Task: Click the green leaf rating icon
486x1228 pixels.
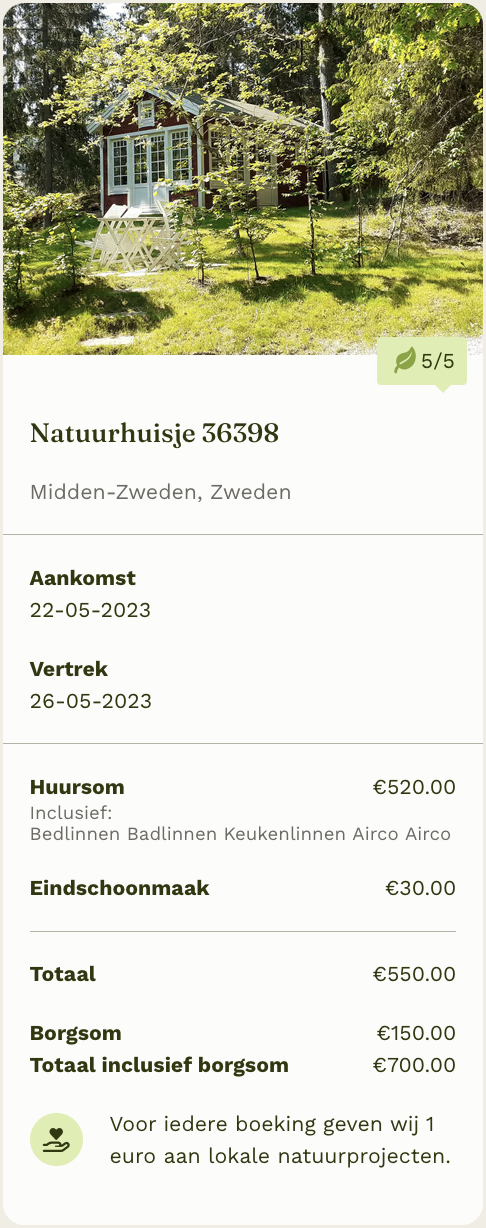Action: click(405, 361)
